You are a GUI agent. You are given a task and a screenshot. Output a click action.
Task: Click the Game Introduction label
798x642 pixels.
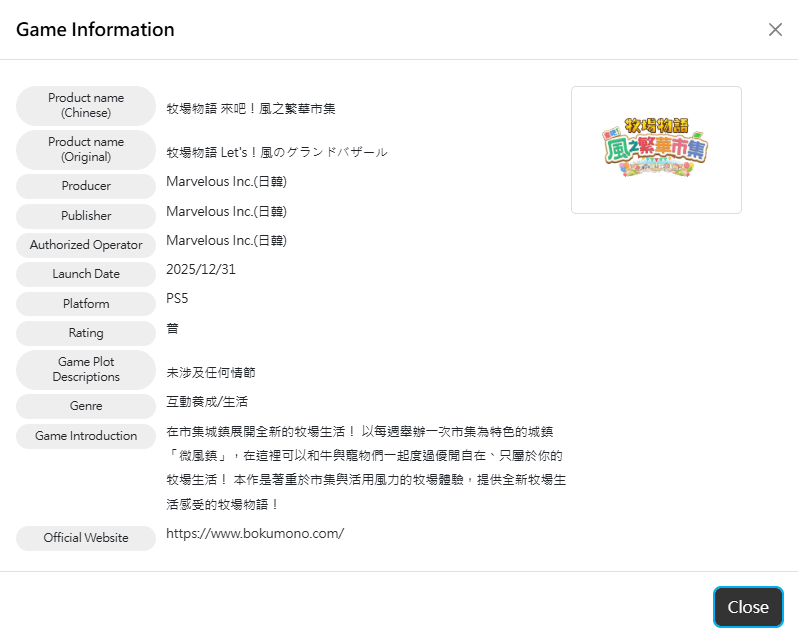click(86, 436)
